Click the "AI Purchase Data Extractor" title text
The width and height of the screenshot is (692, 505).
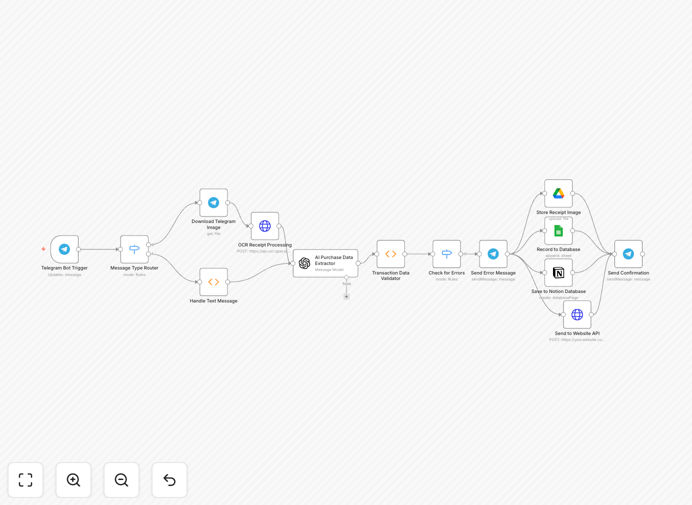pyautogui.click(x=334, y=260)
